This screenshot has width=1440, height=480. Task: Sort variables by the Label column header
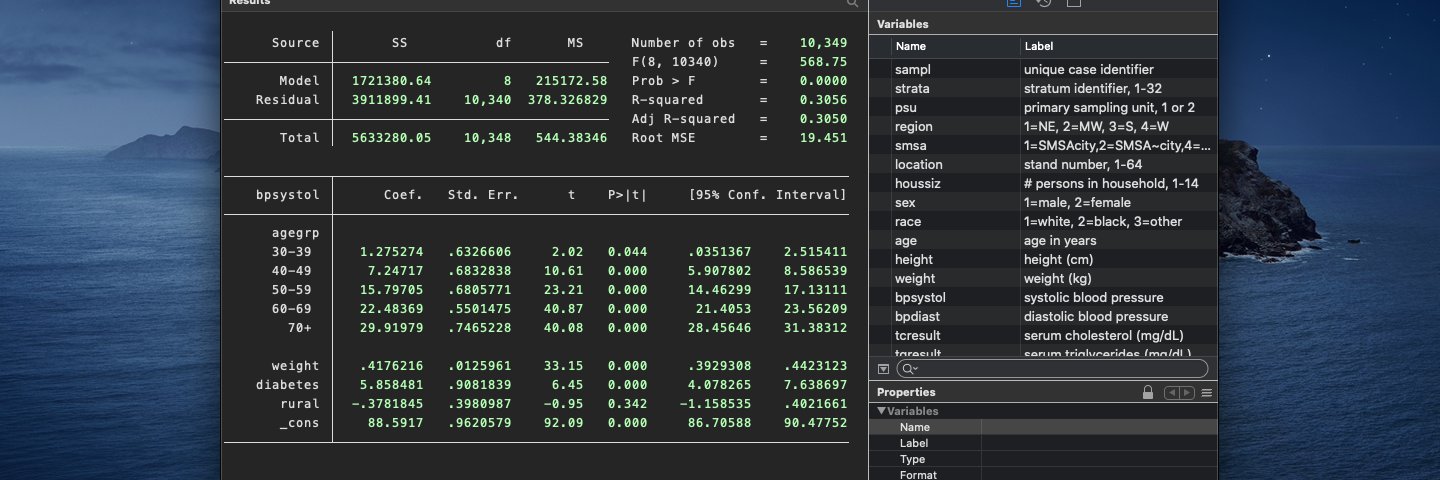click(1118, 46)
